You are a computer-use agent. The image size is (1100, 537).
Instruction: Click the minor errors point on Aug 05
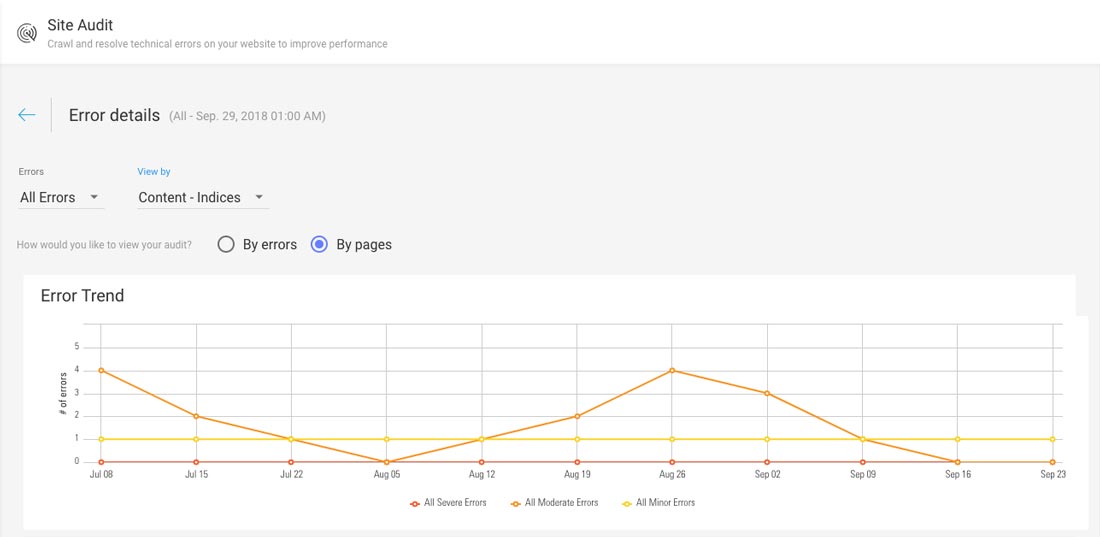point(387,439)
